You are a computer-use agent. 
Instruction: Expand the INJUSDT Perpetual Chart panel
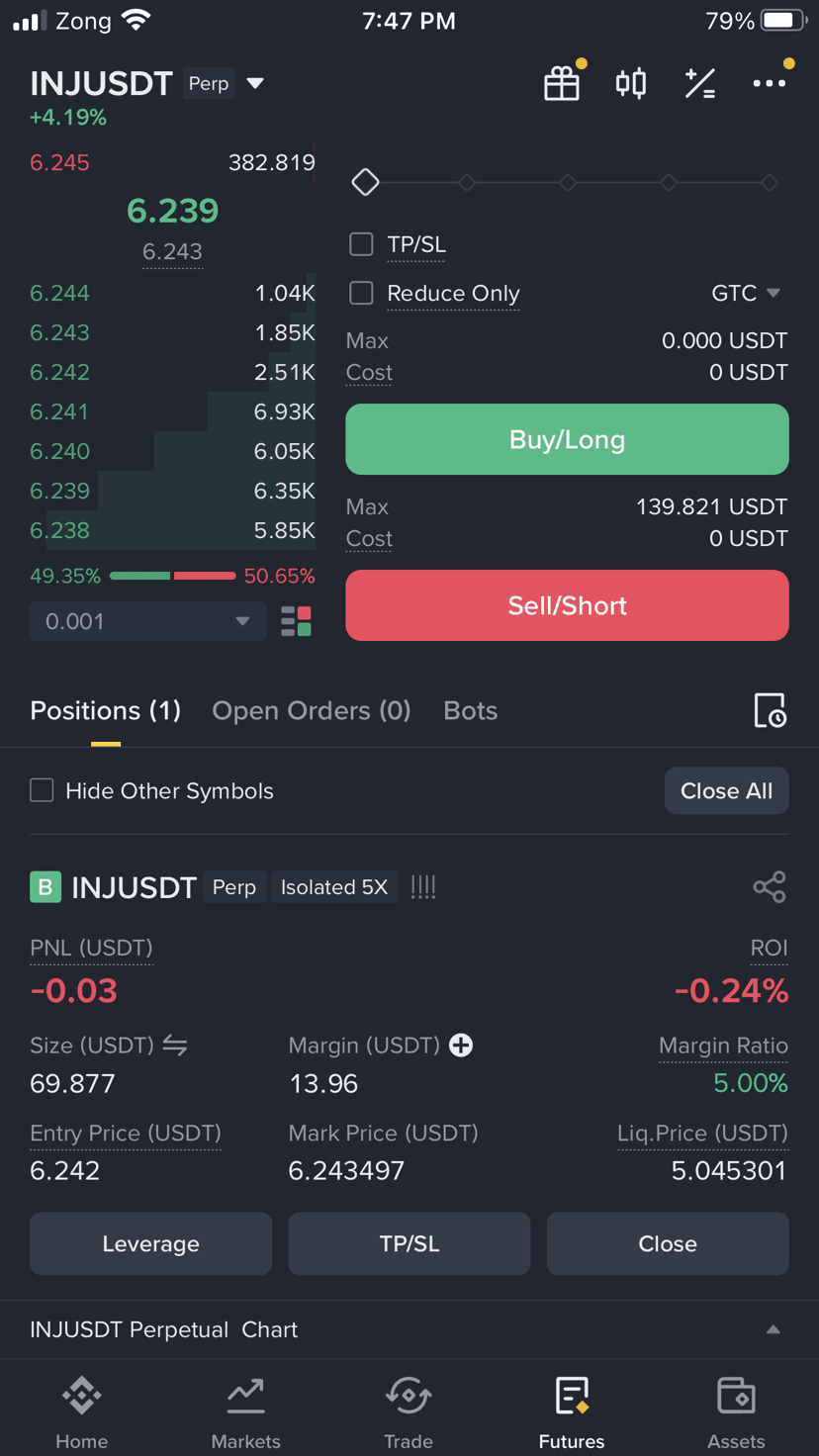(x=773, y=1329)
